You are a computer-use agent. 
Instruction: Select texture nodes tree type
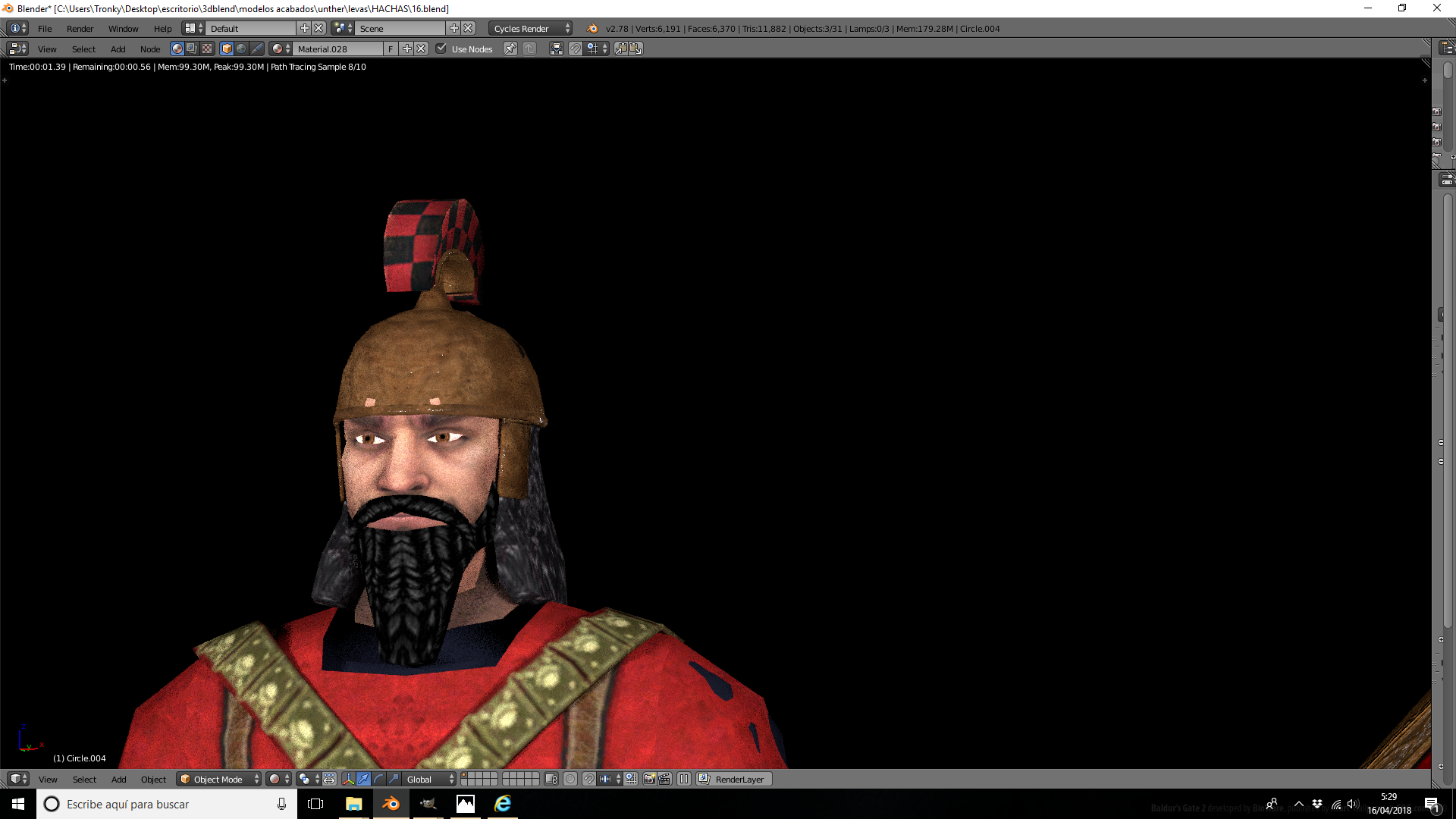pos(207,49)
